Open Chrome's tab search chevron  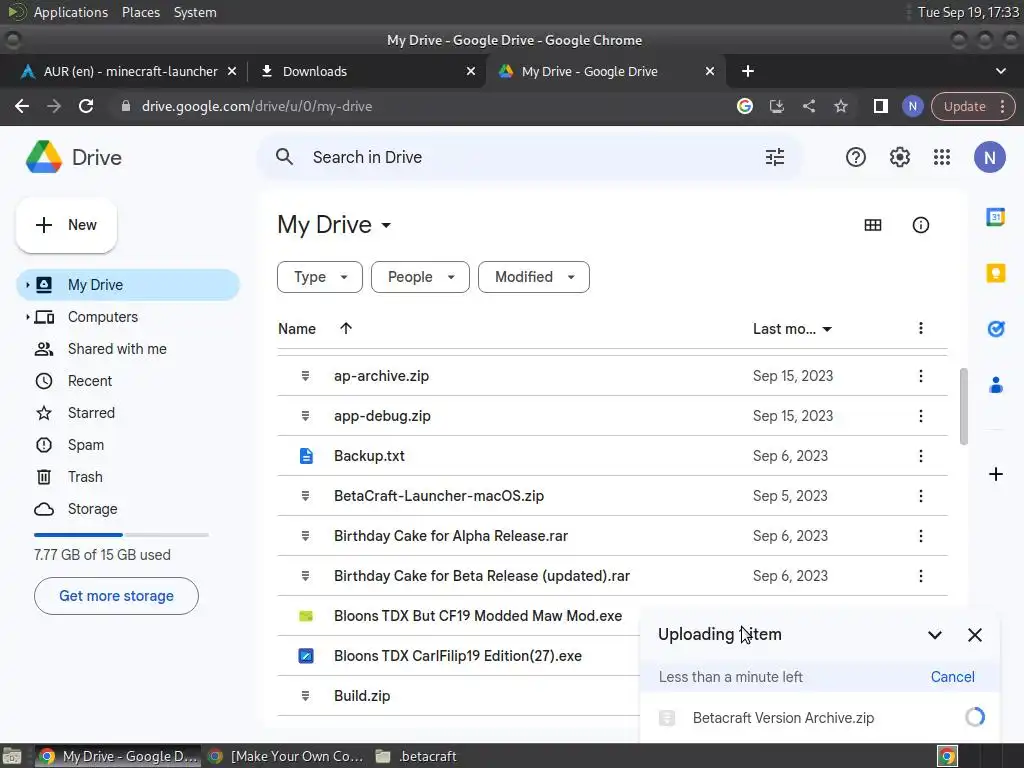coord(1000,71)
